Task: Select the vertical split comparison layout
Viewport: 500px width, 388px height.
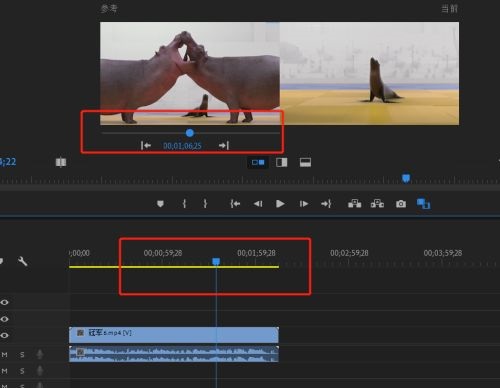Action: coord(282,162)
